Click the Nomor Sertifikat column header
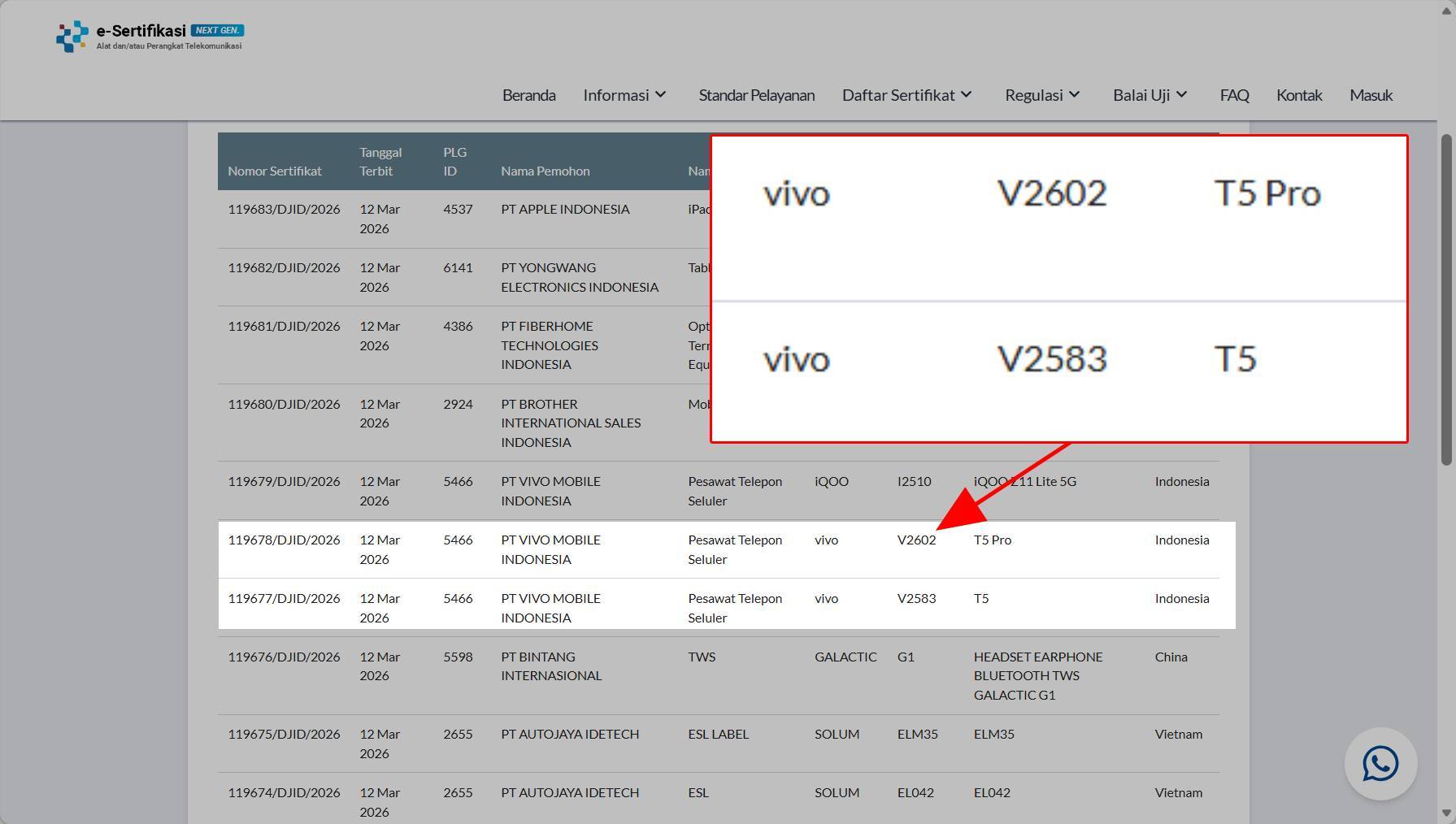Screen dimensions: 1456x824 275,171
